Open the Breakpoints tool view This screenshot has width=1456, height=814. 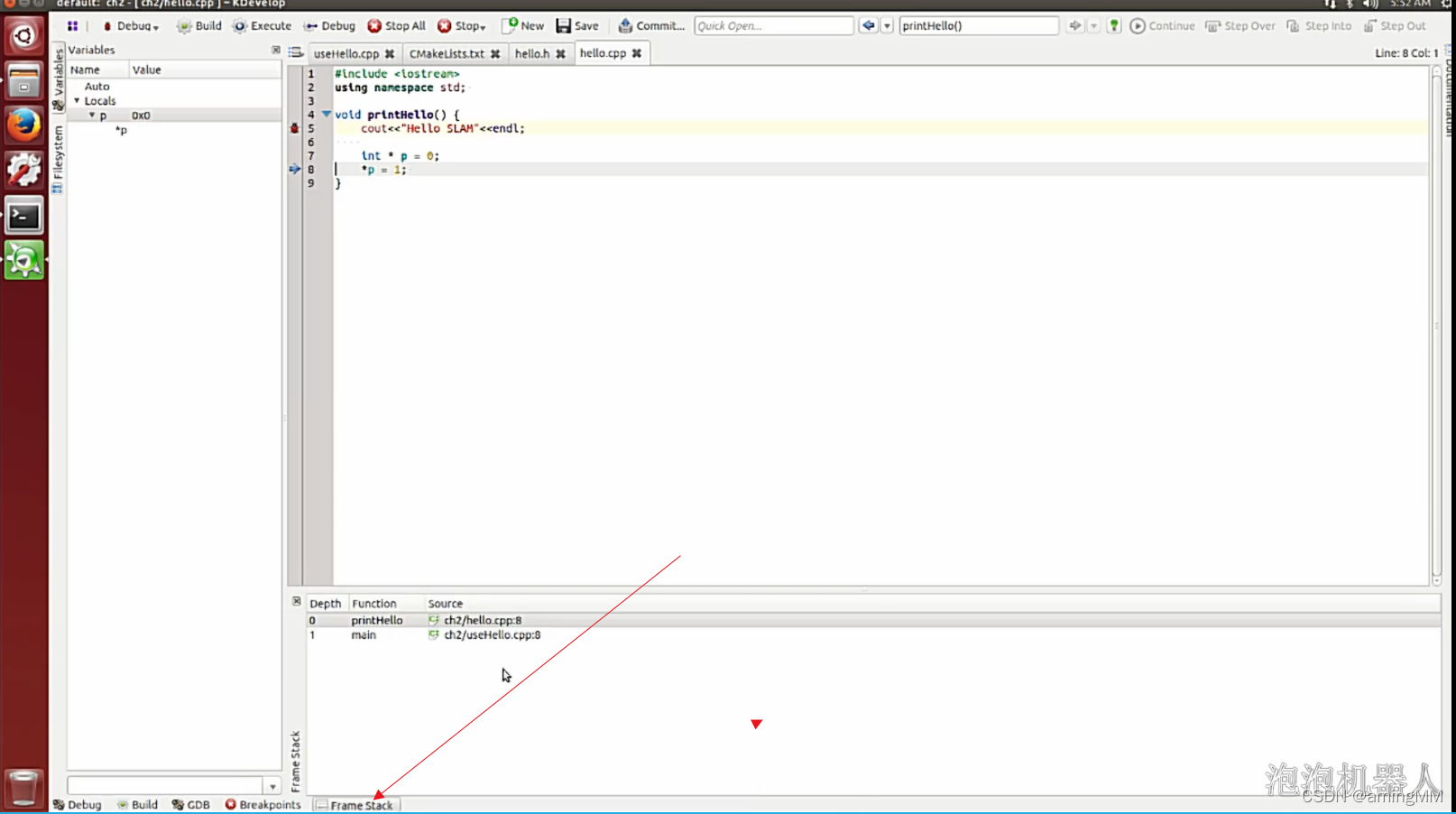pos(263,805)
